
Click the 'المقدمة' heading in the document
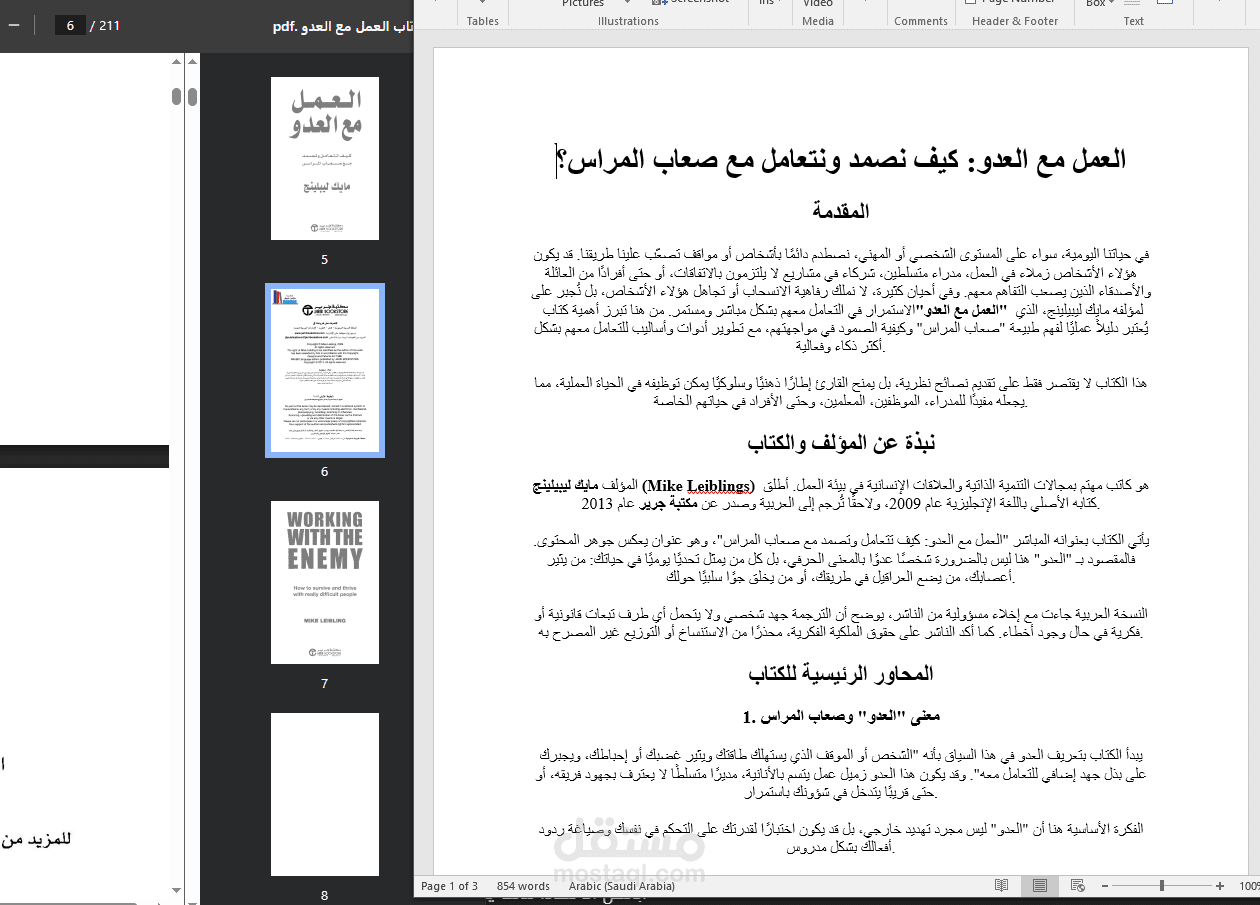point(841,211)
